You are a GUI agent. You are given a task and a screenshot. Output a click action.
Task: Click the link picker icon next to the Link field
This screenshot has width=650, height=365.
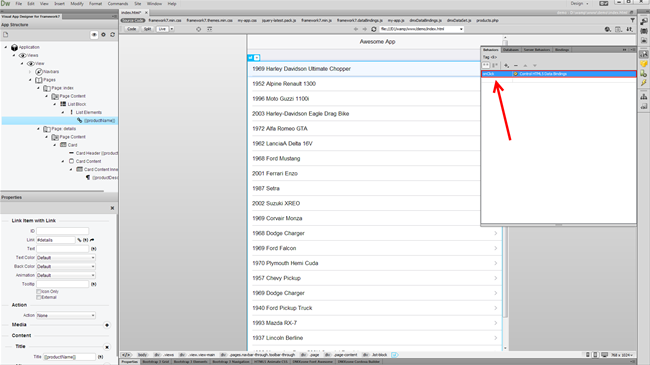79,240
